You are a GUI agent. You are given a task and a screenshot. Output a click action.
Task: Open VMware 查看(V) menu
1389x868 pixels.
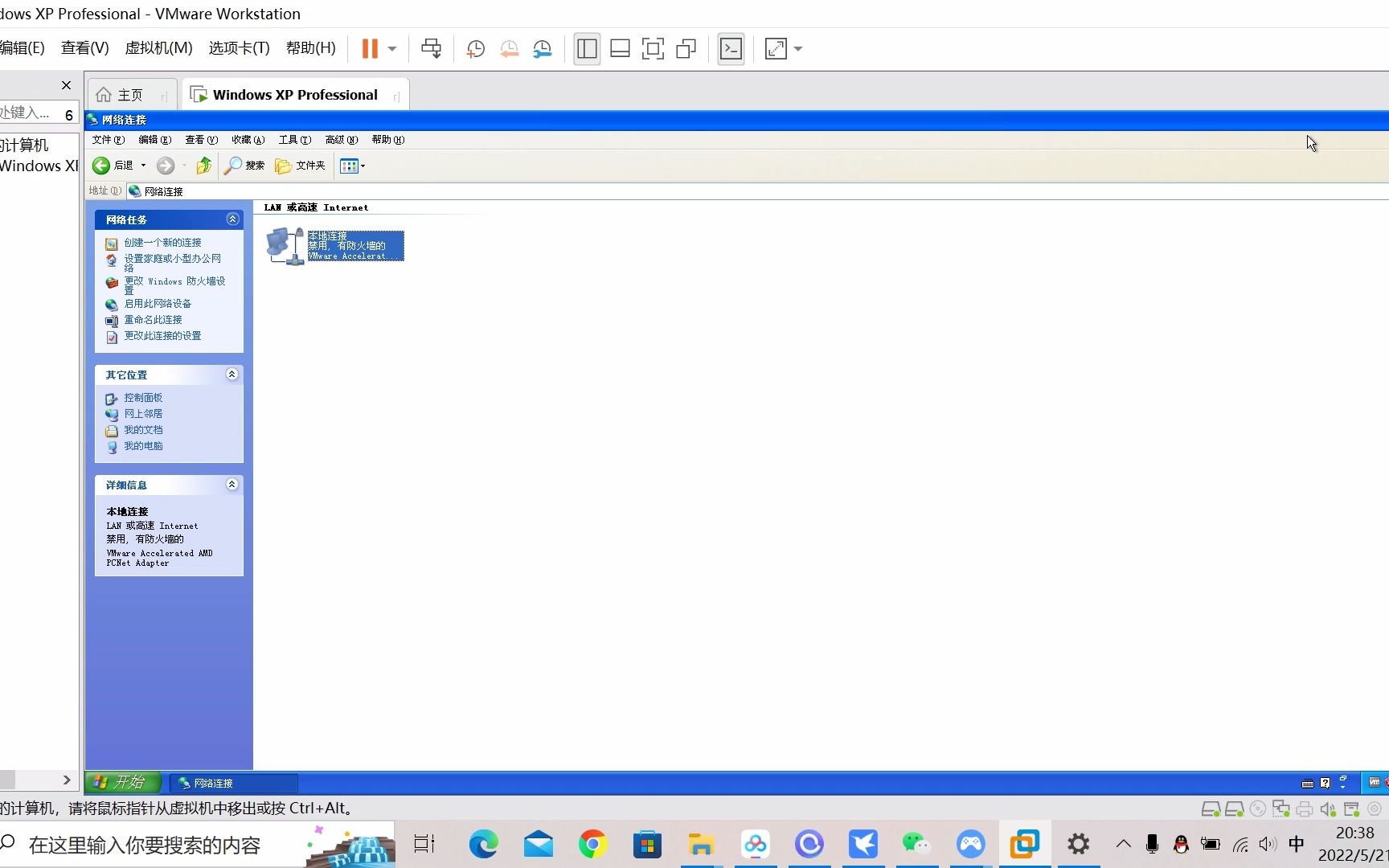[84, 48]
